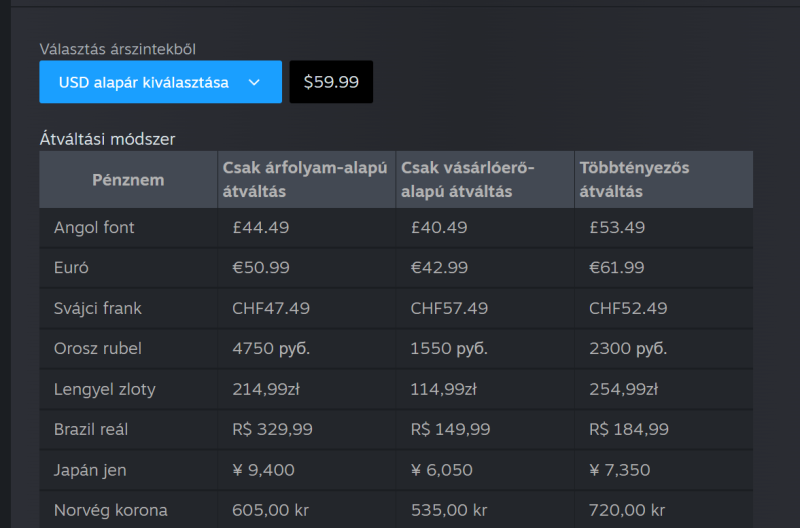Select the CHF52.49 multi-factor price
The width and height of the screenshot is (800, 528).
628,309
